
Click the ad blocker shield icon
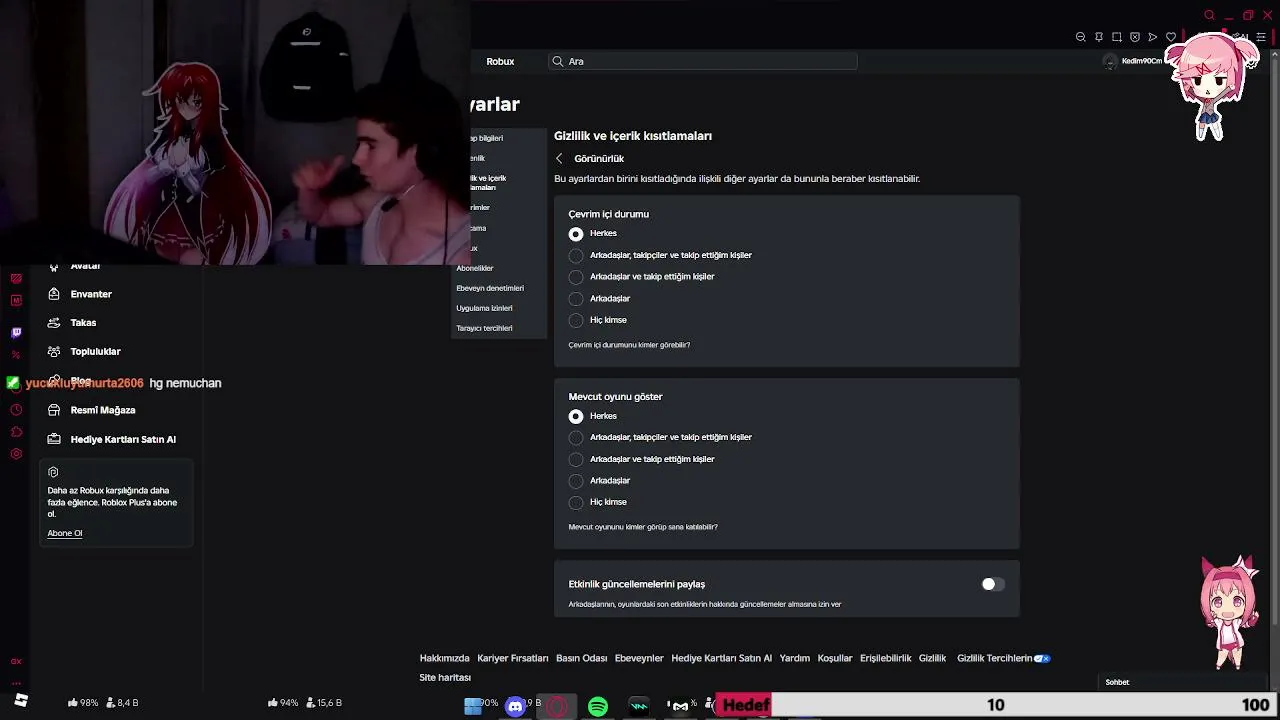pyautogui.click(x=1135, y=37)
